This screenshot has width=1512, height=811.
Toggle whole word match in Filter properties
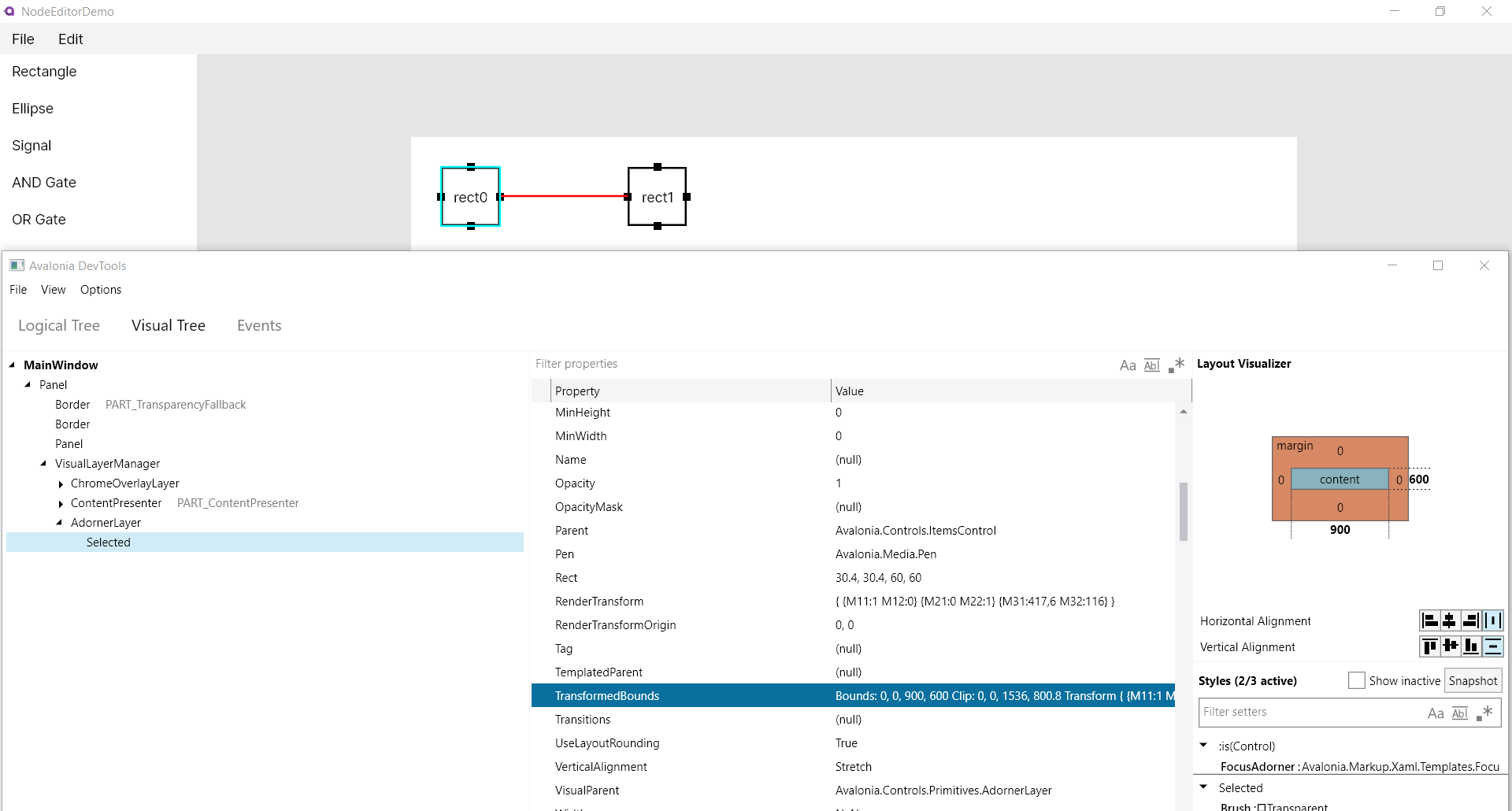pos(1152,365)
